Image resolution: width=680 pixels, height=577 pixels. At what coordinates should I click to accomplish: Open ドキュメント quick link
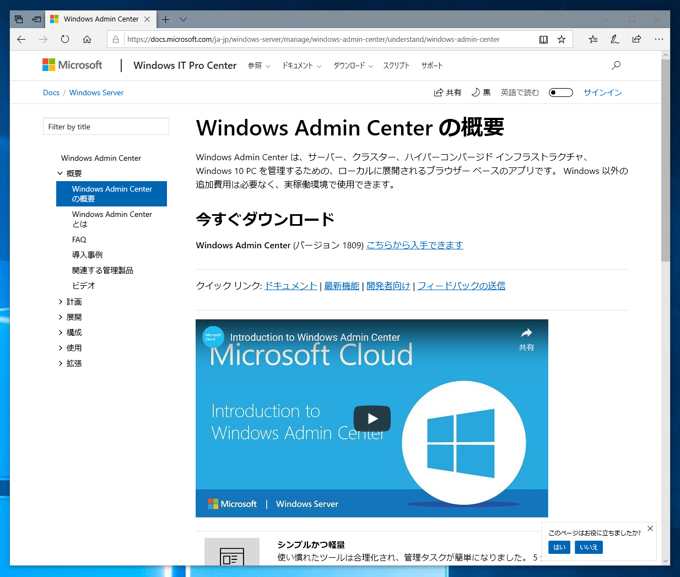point(291,286)
